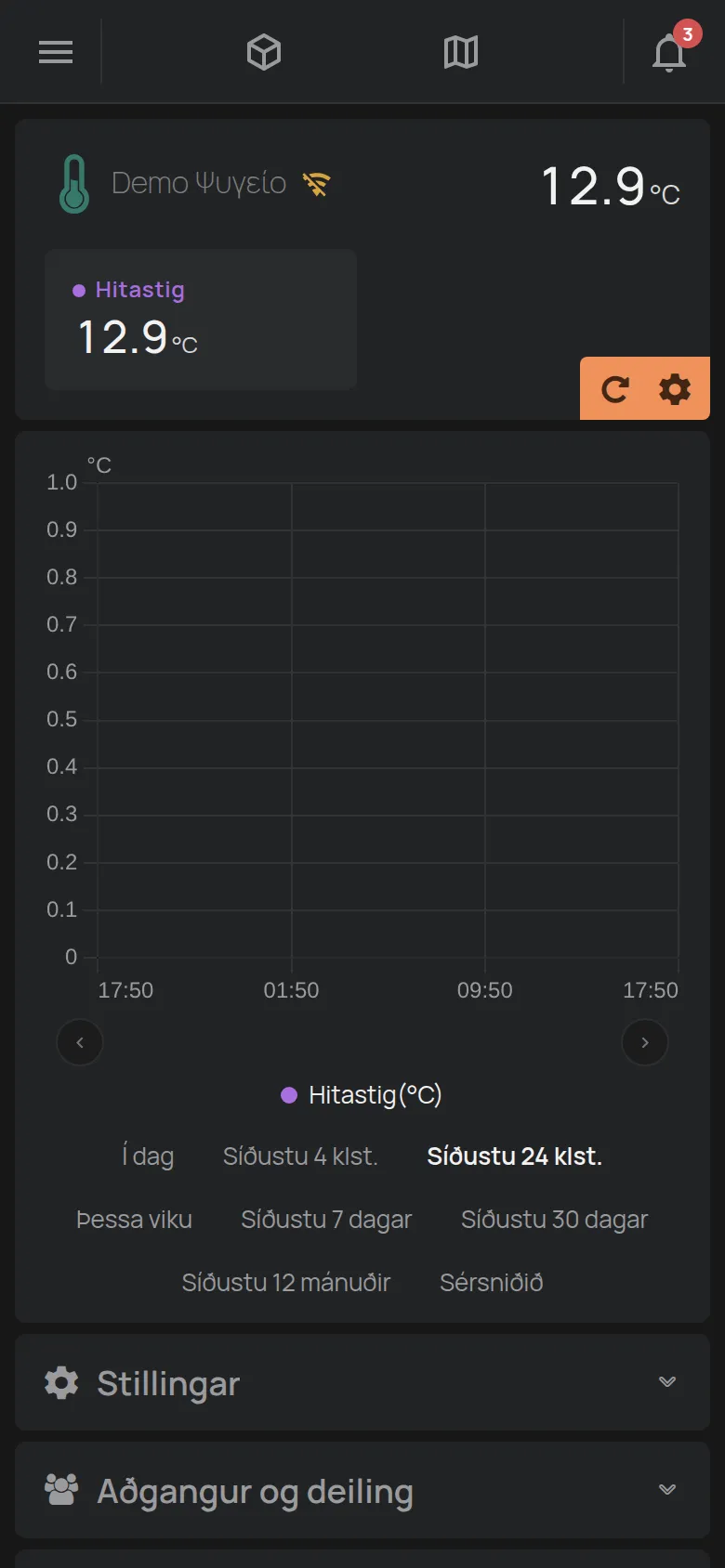Click the Stillingar gear icon
The image size is (725, 1568).
pyautogui.click(x=61, y=1382)
